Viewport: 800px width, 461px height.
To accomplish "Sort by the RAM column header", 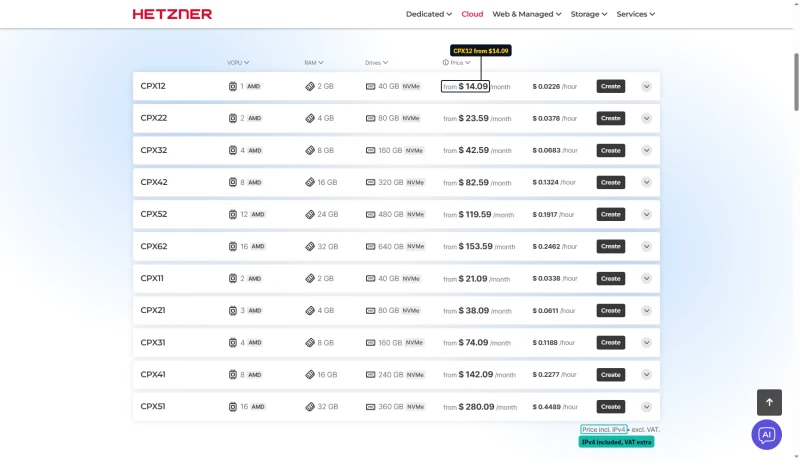I will click(314, 63).
